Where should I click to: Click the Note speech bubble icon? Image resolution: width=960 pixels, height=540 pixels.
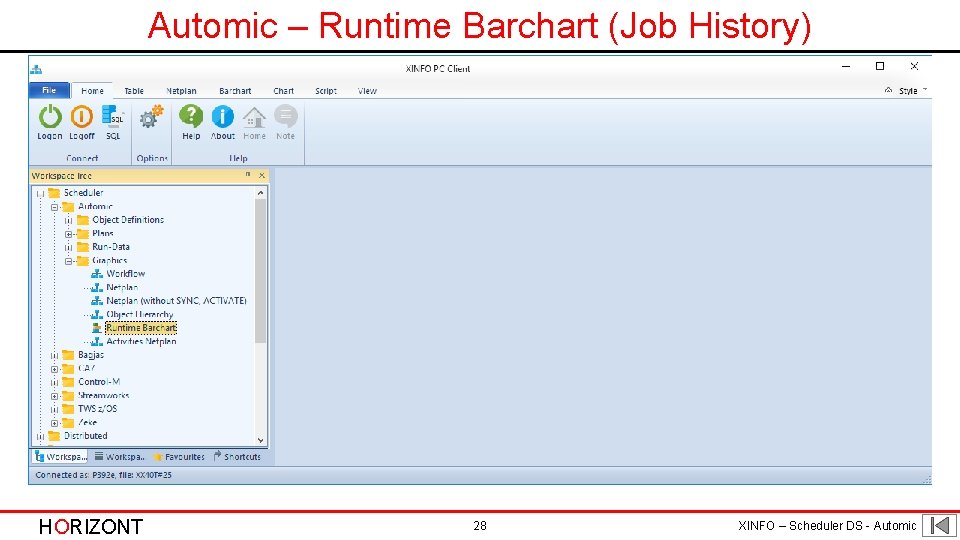coord(285,116)
